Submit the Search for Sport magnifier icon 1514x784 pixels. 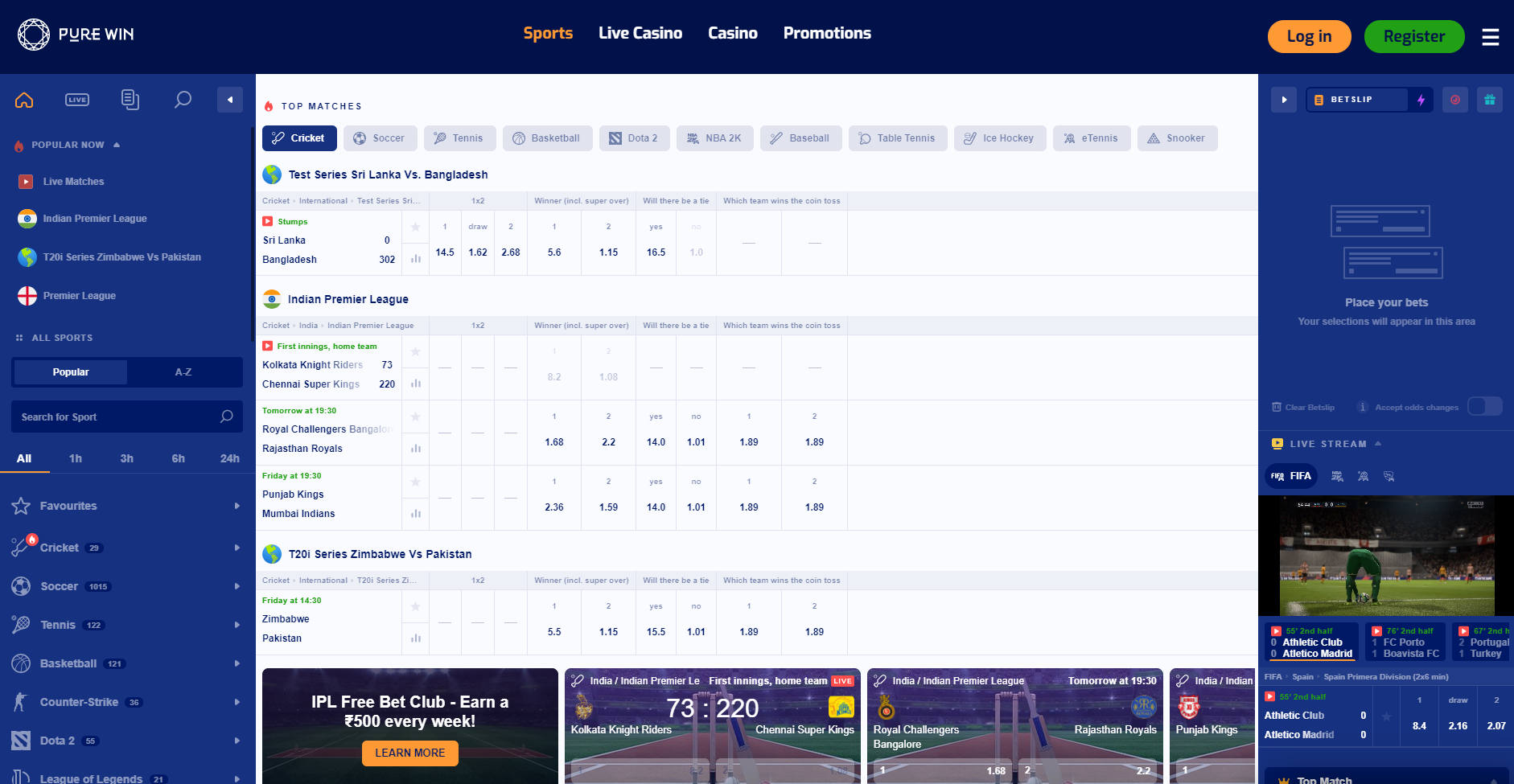[227, 417]
